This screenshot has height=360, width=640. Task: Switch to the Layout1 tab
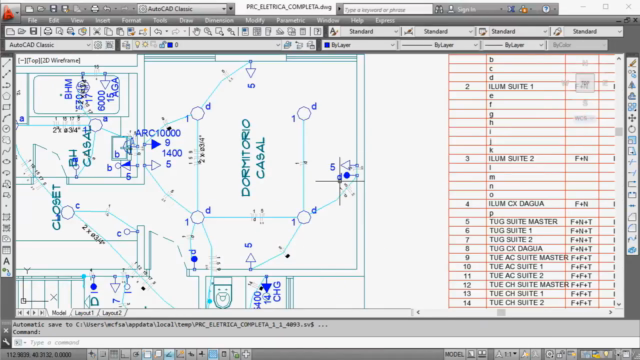(84, 313)
